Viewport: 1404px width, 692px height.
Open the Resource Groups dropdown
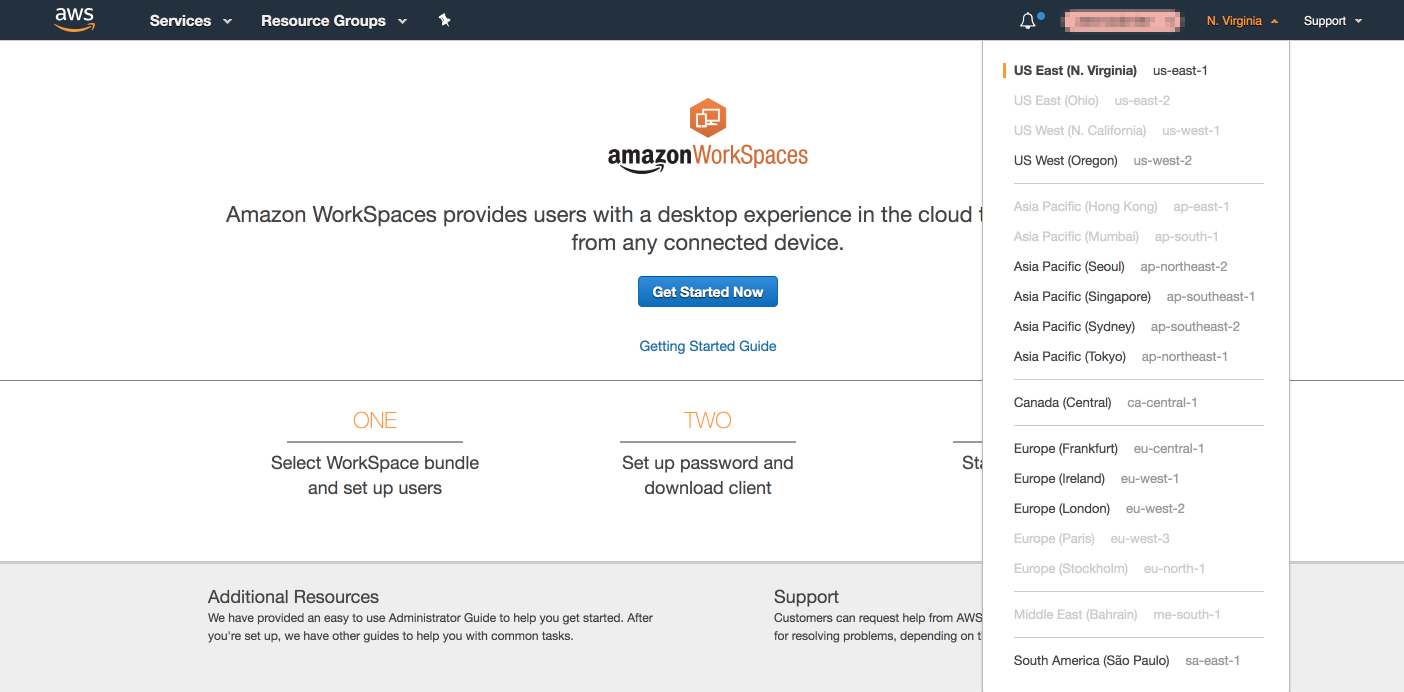[x=333, y=21]
